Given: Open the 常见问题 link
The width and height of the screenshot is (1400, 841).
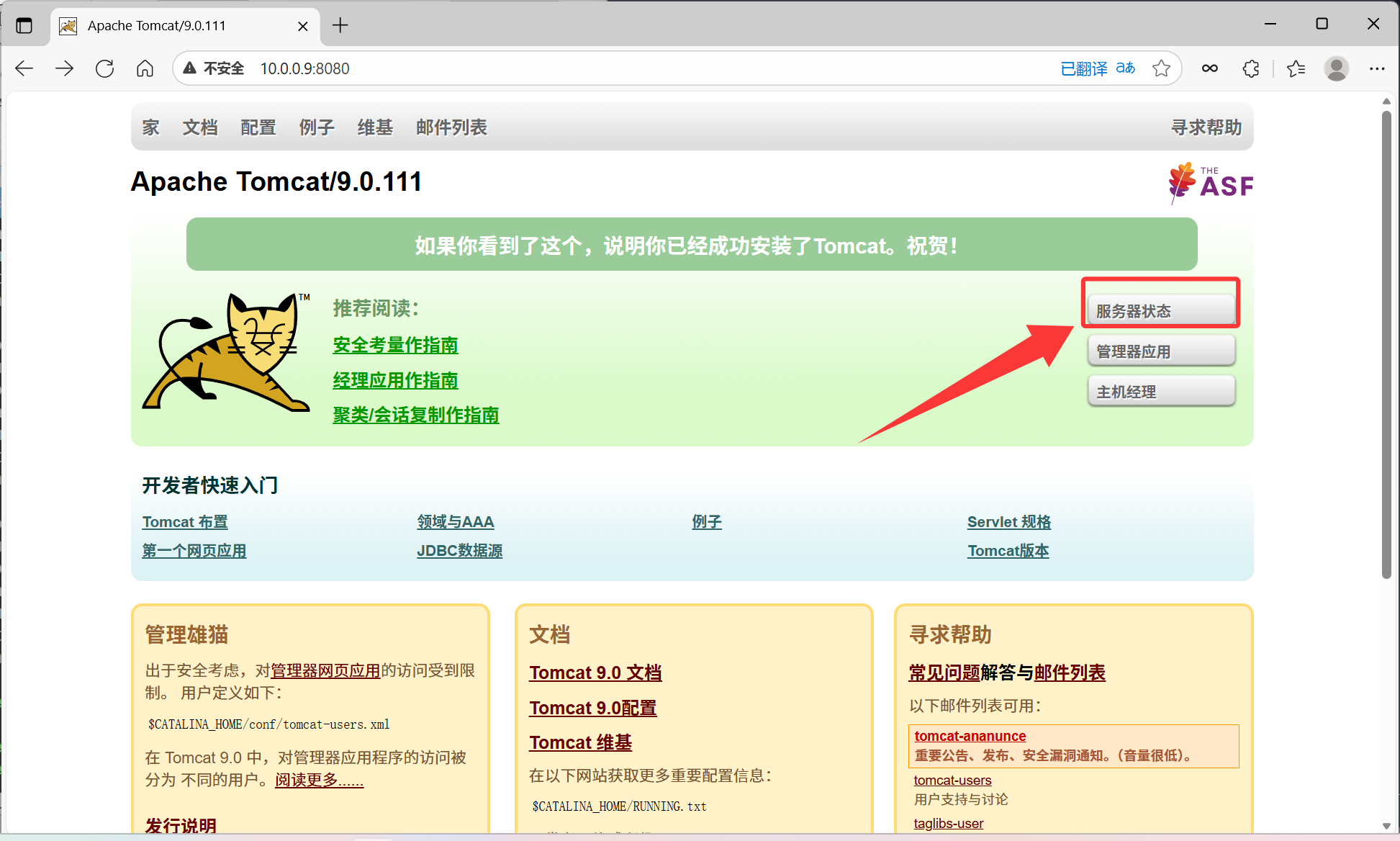Looking at the screenshot, I should point(944,673).
